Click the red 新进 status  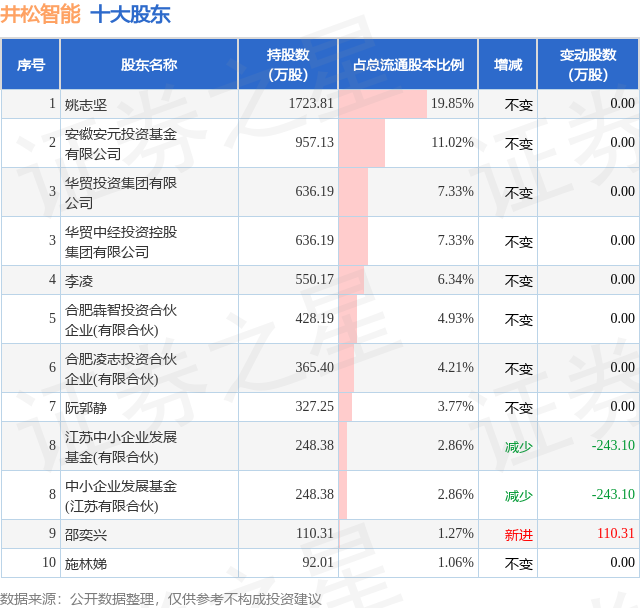coord(518,535)
